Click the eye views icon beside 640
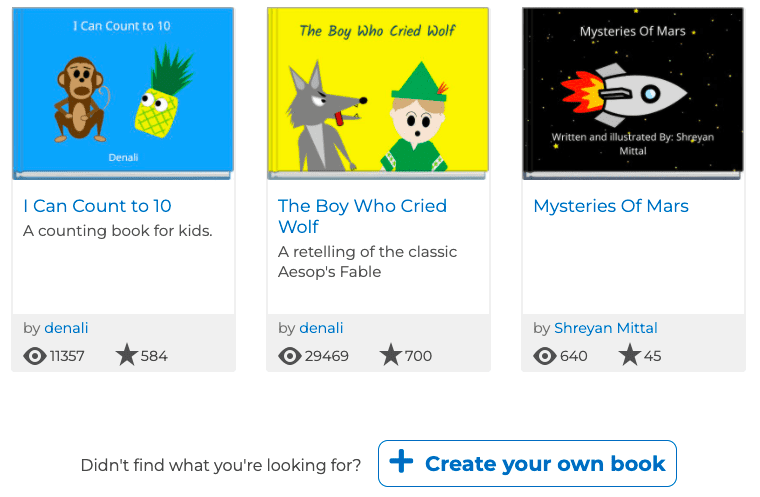 point(545,355)
